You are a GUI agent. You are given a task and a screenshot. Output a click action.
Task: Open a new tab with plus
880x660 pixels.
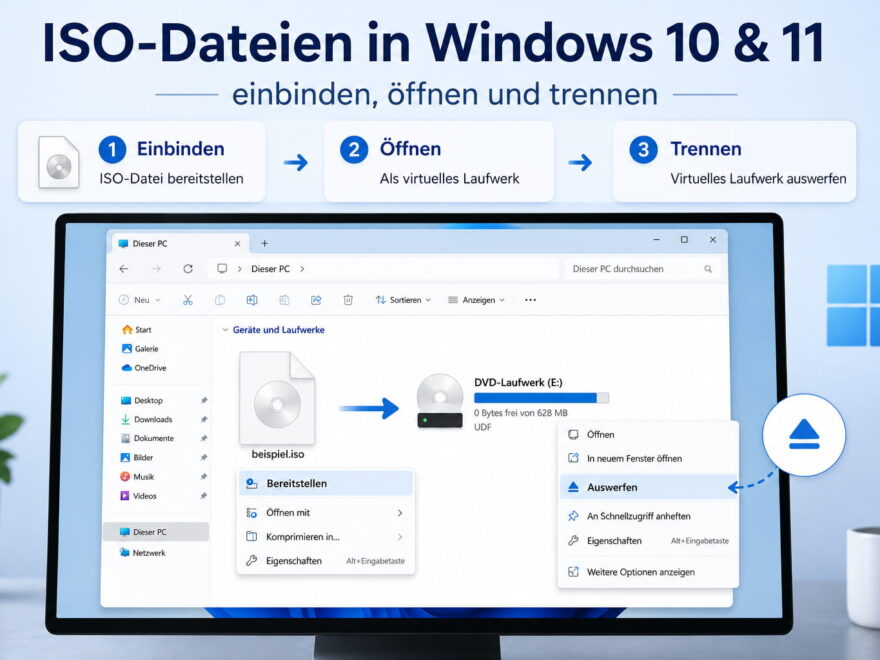264,243
